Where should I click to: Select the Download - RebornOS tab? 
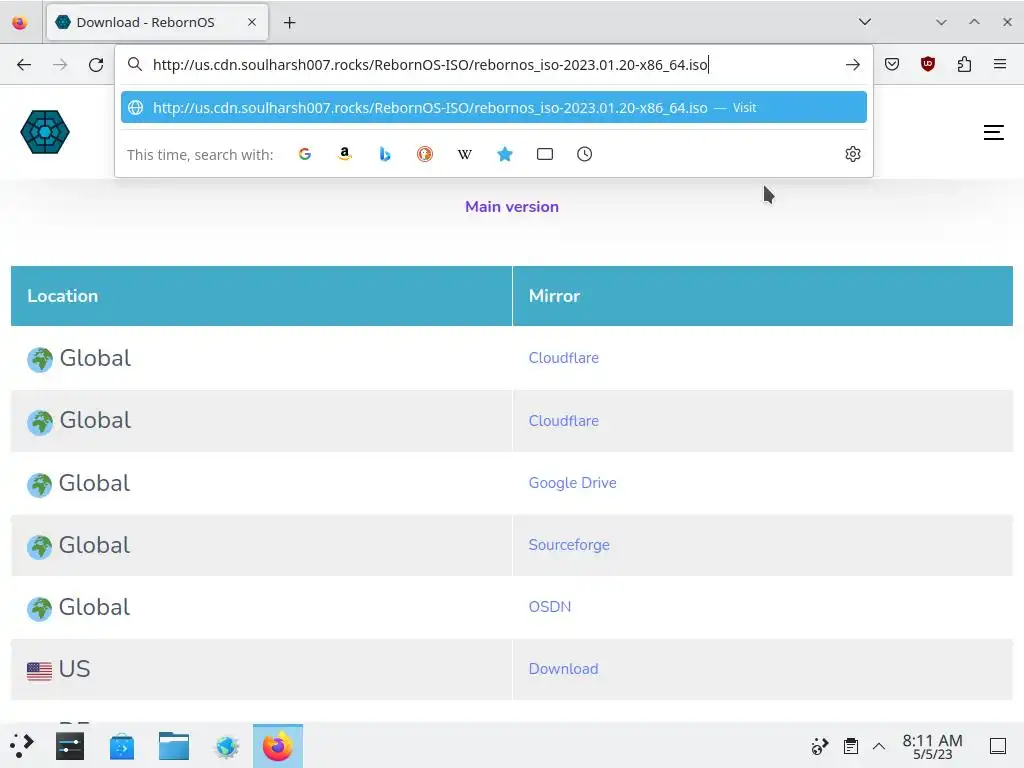157,22
